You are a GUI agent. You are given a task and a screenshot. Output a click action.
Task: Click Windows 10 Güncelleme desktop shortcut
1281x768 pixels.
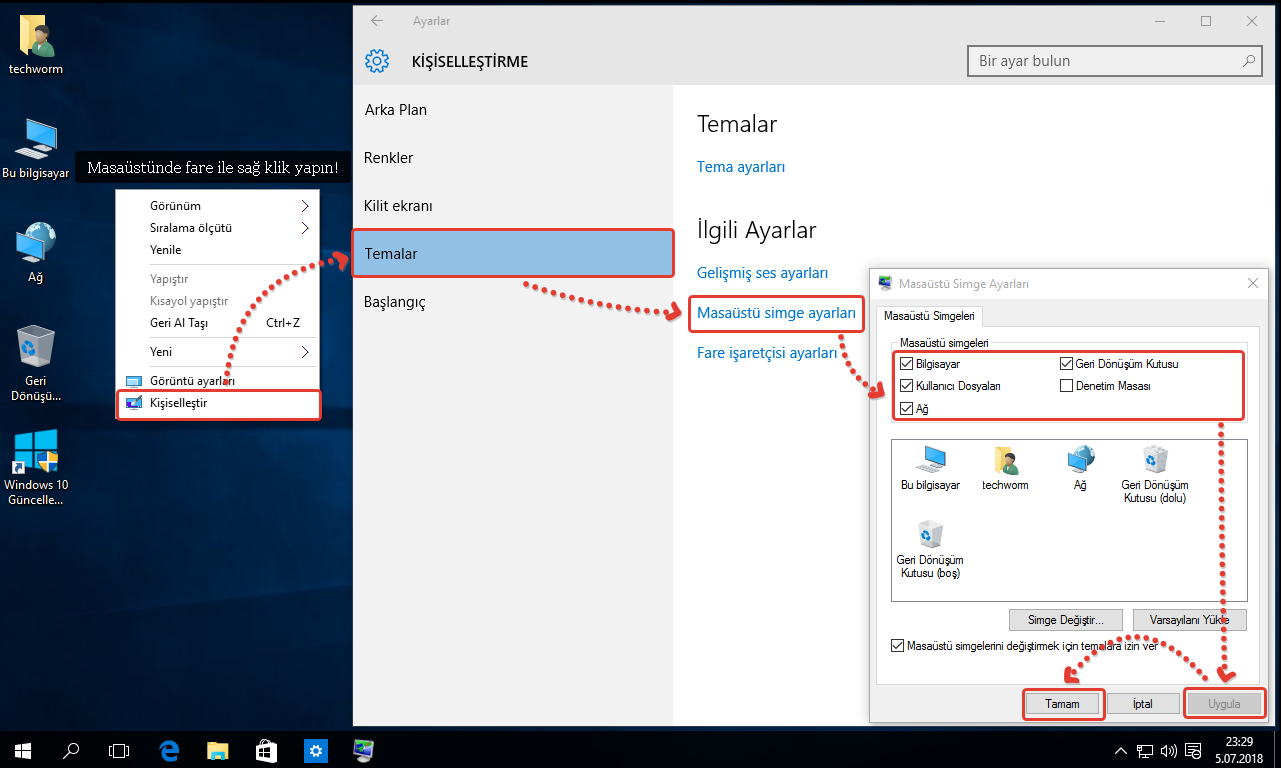point(36,466)
